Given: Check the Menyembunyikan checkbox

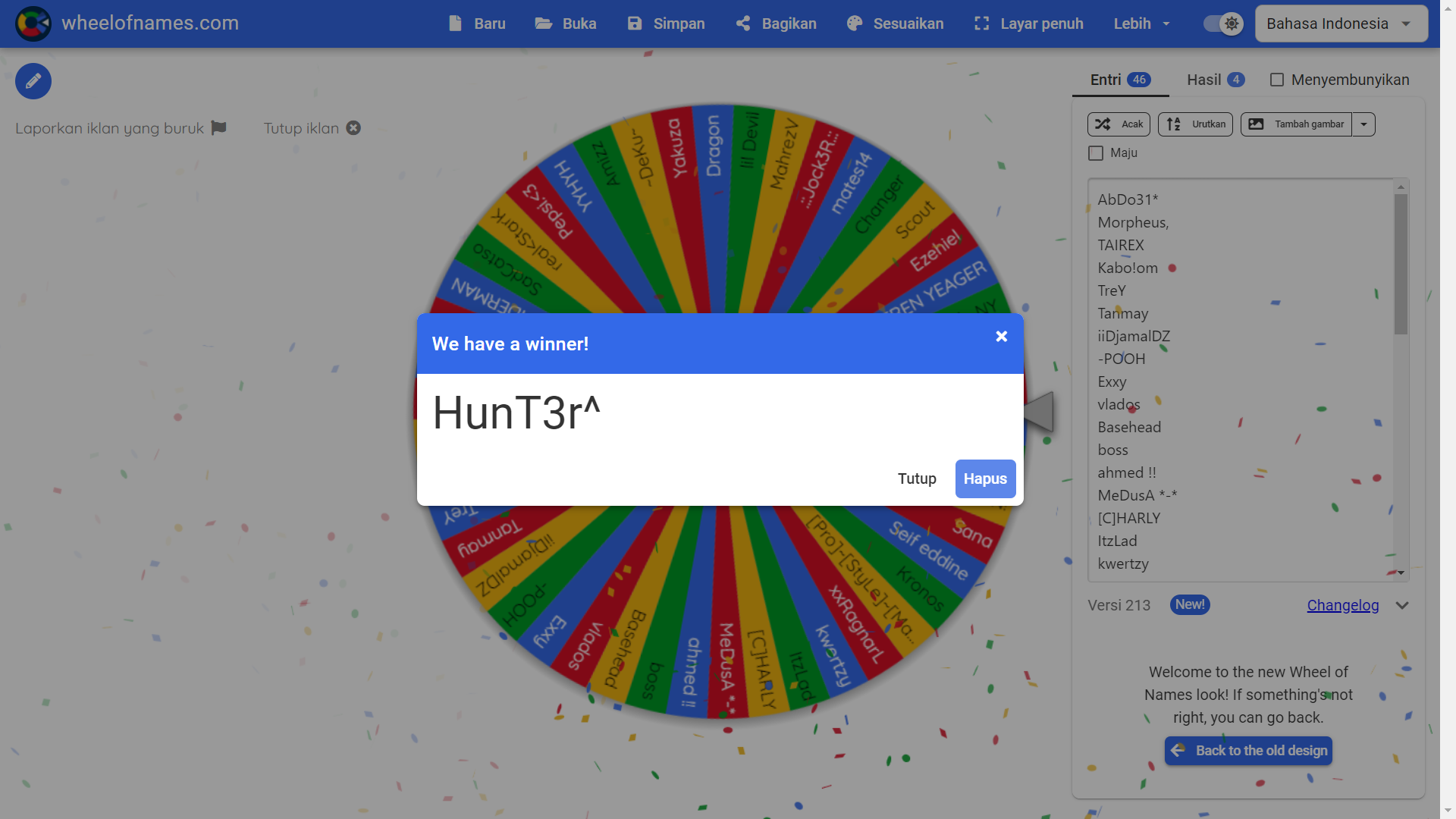Looking at the screenshot, I should (1277, 80).
